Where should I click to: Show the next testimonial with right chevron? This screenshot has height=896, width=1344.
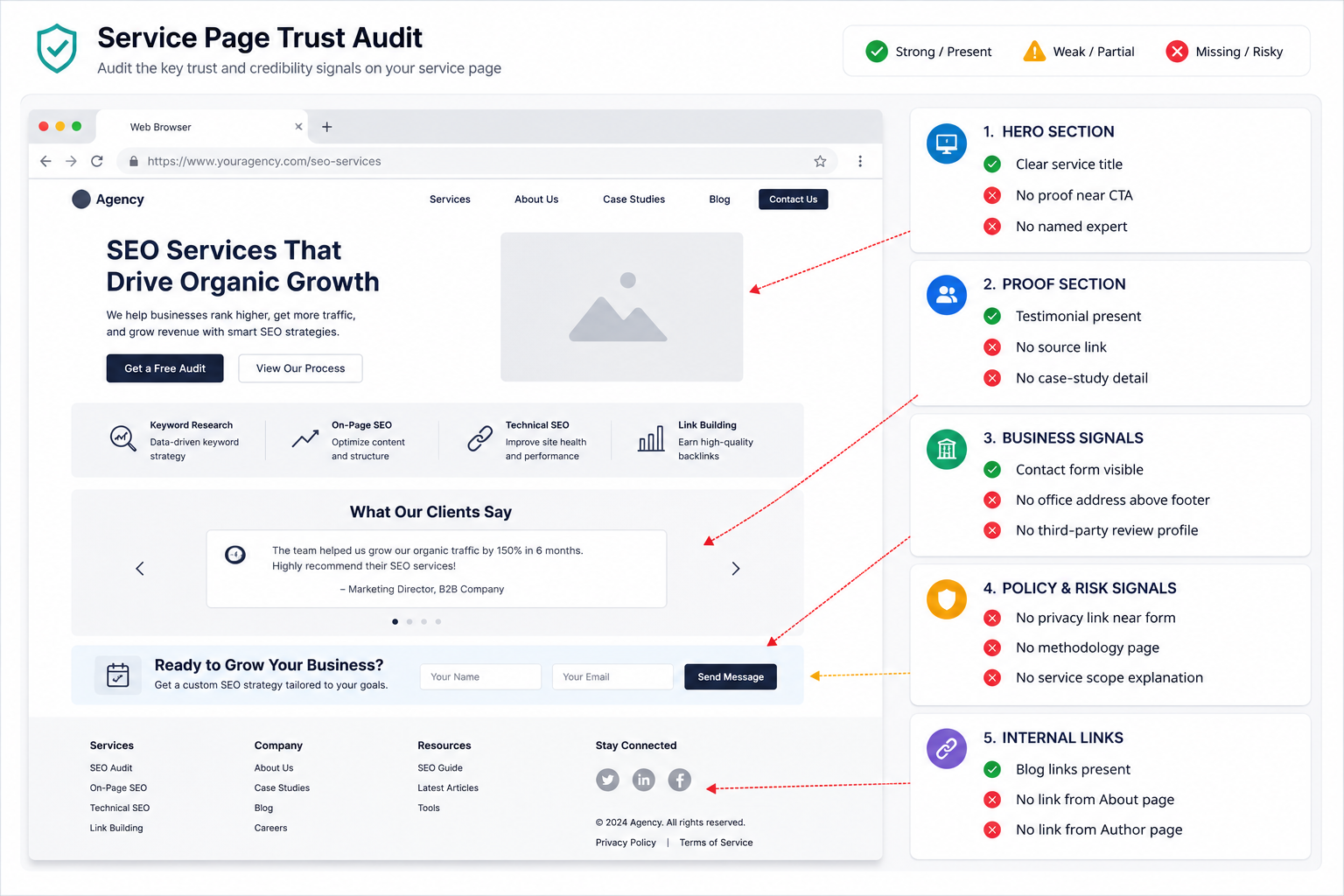point(736,569)
